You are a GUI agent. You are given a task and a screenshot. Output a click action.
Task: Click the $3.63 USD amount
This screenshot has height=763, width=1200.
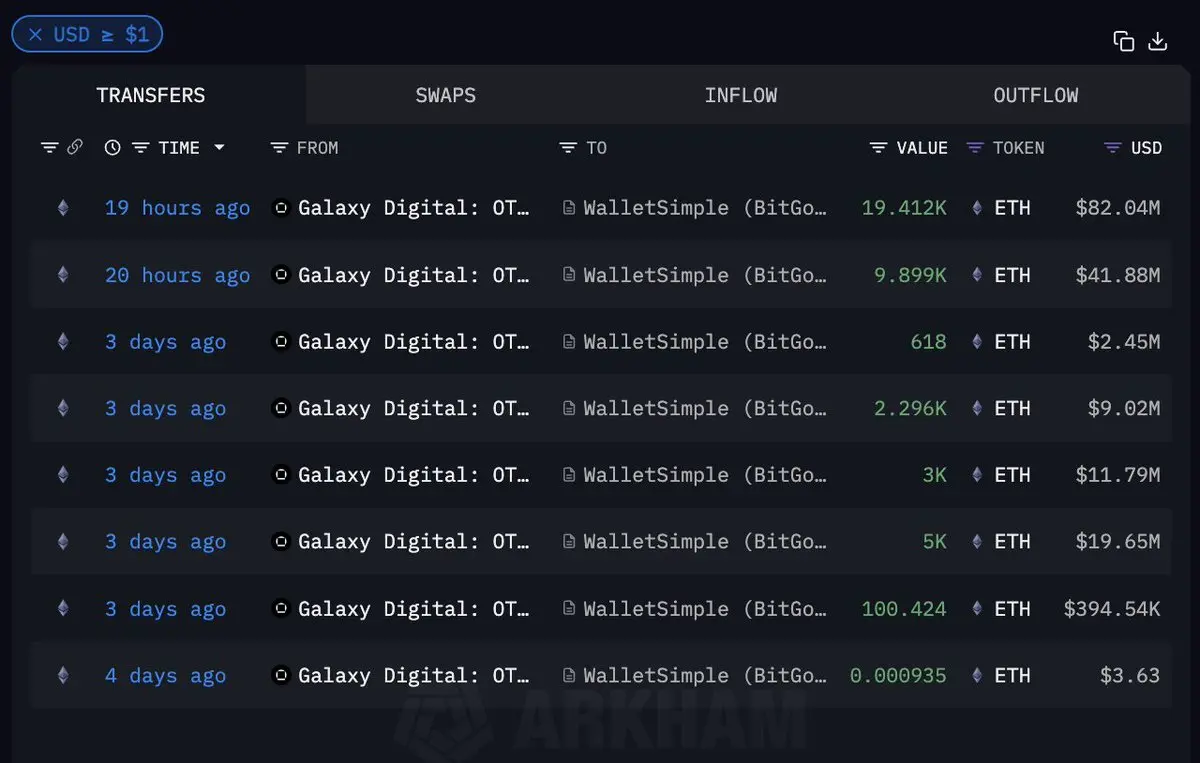pos(1130,675)
